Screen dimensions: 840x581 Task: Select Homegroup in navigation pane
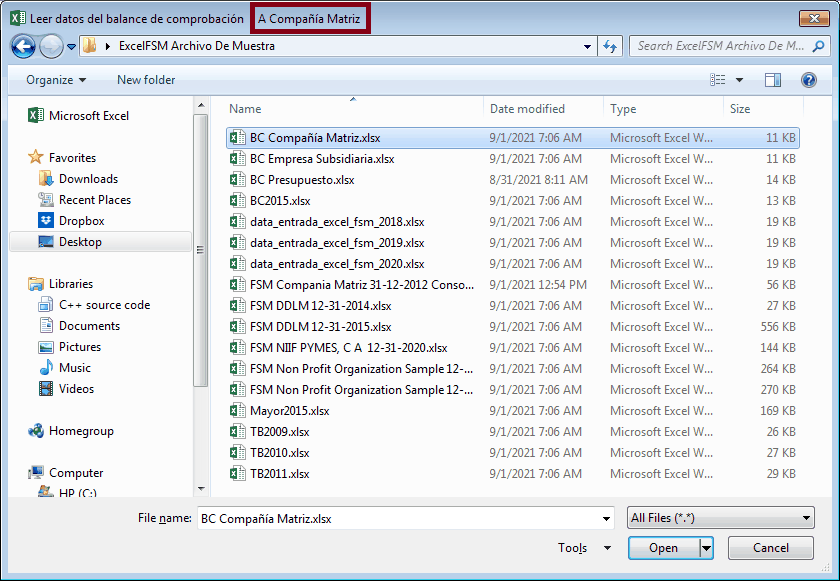coord(71,431)
